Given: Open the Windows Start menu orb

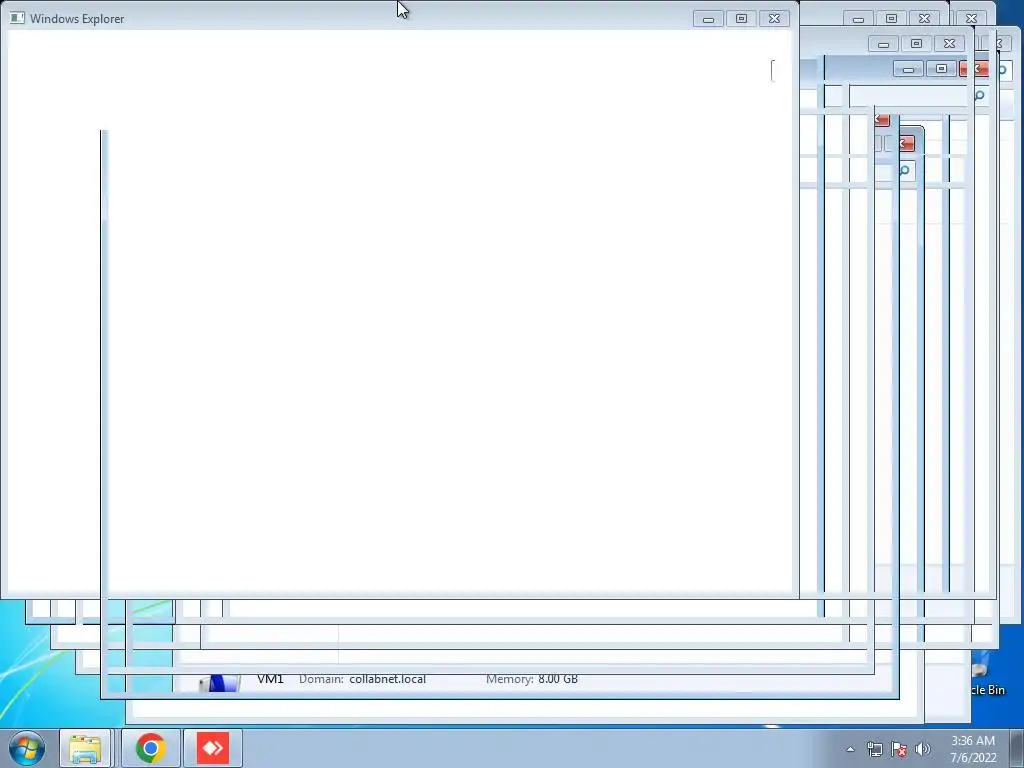Looking at the screenshot, I should click(27, 748).
